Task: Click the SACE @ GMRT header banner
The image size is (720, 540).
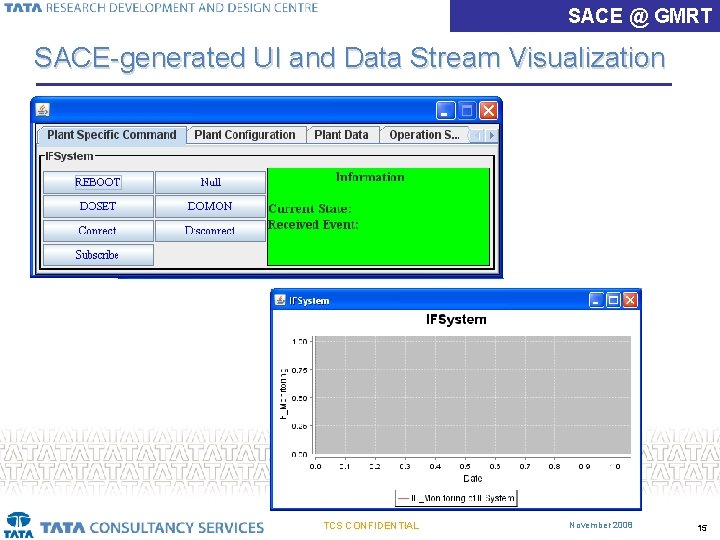Action: pyautogui.click(x=585, y=16)
